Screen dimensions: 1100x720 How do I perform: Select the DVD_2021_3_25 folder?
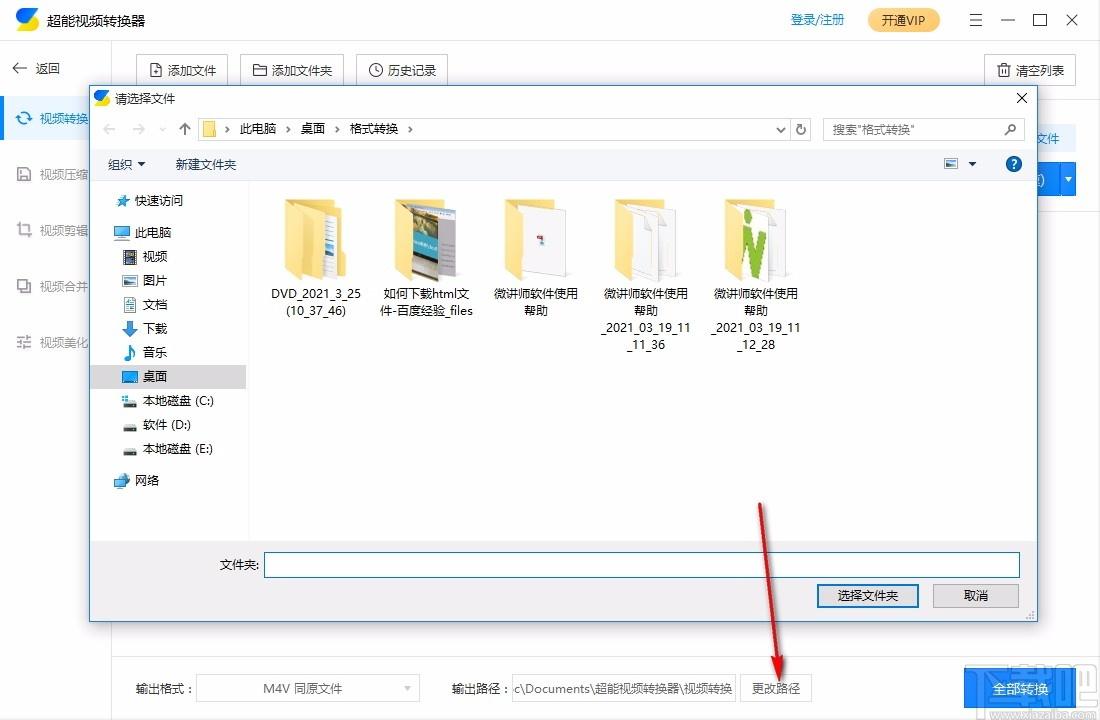pyautogui.click(x=316, y=257)
